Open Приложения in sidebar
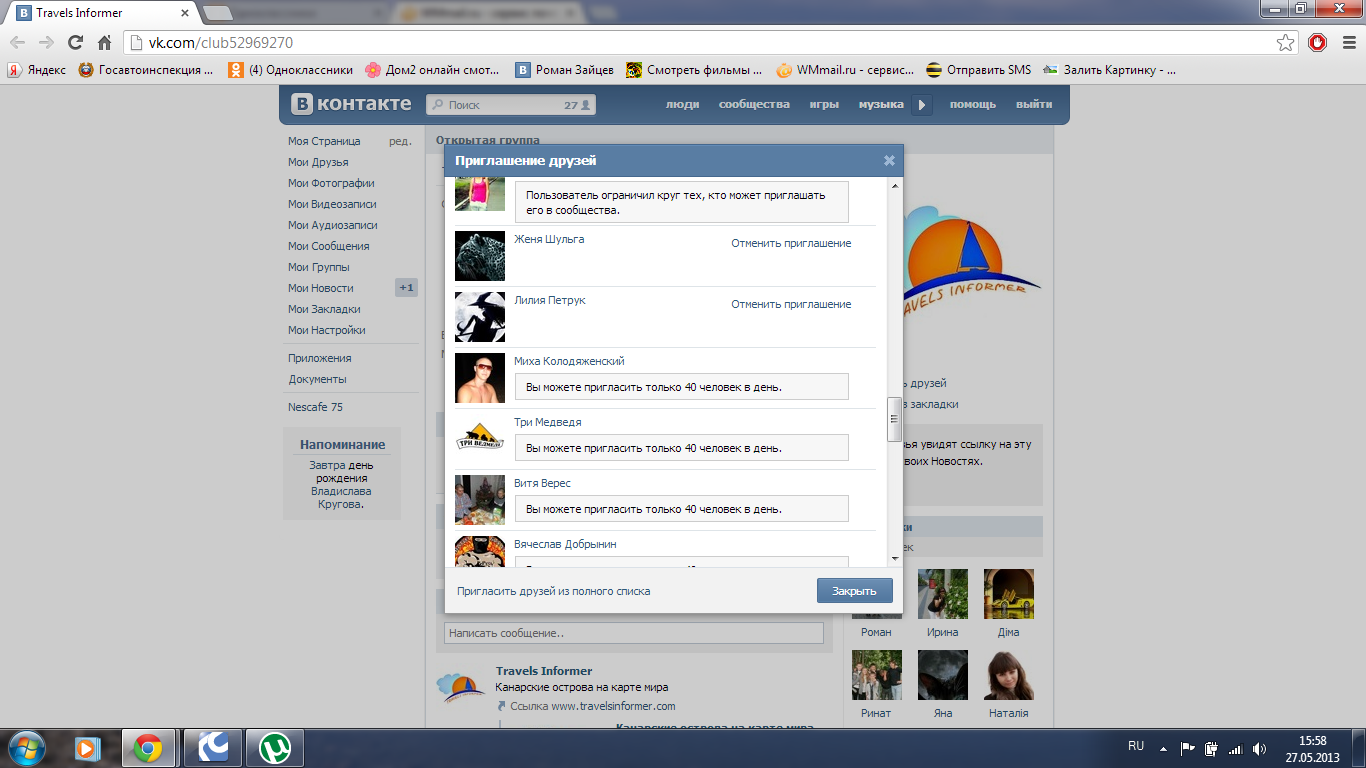The width and height of the screenshot is (1366, 768). (x=320, y=358)
